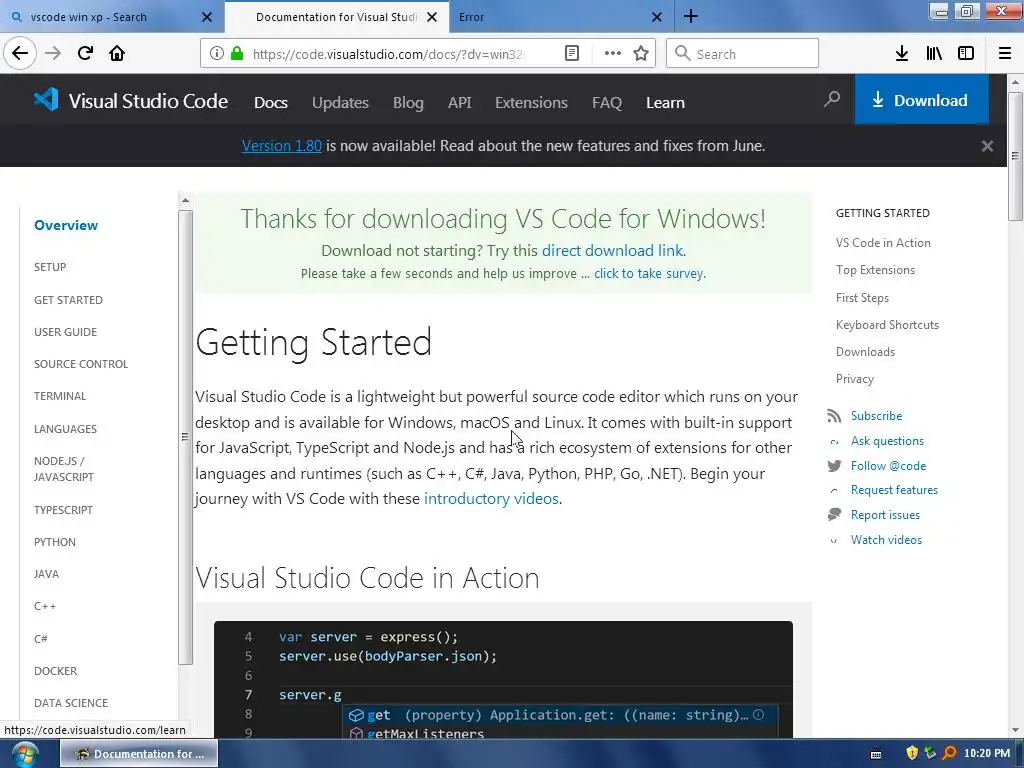
Task: Click the direct download link
Action: 613,251
